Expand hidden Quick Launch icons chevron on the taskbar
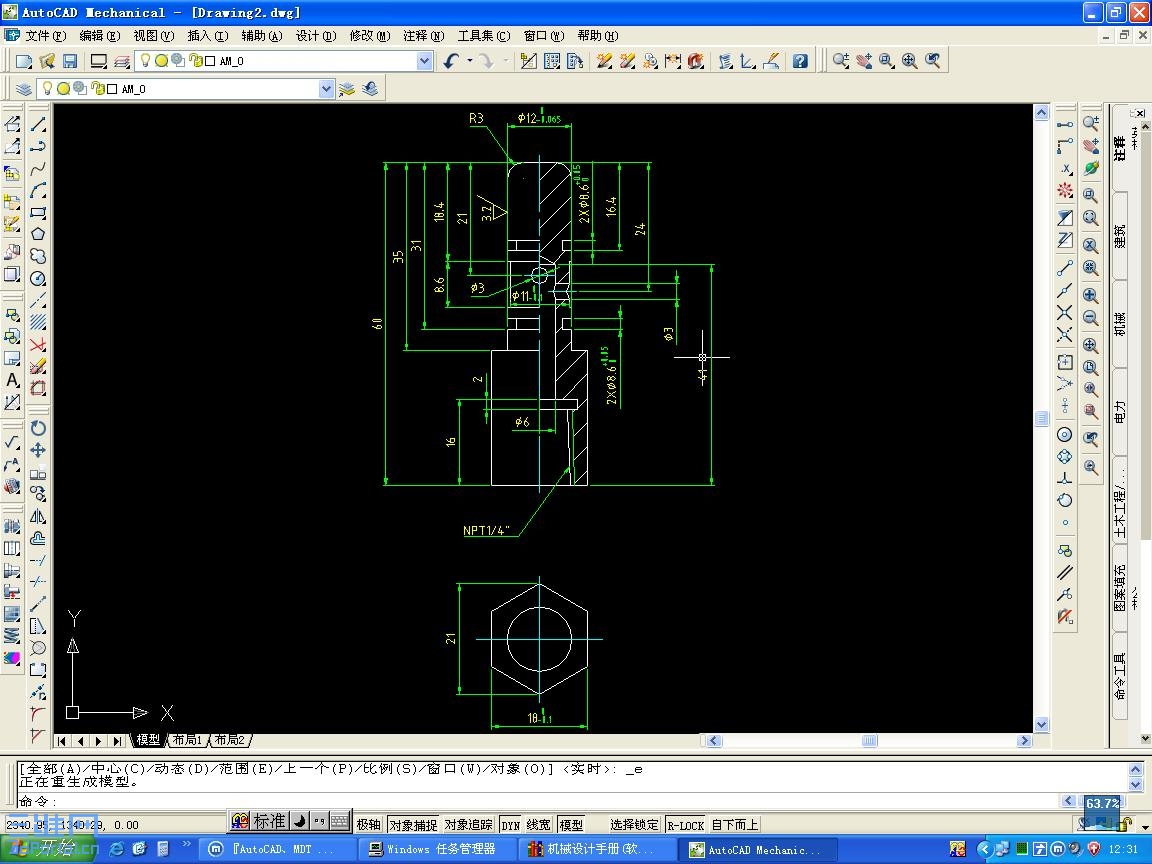This screenshot has width=1152, height=864. click(187, 844)
